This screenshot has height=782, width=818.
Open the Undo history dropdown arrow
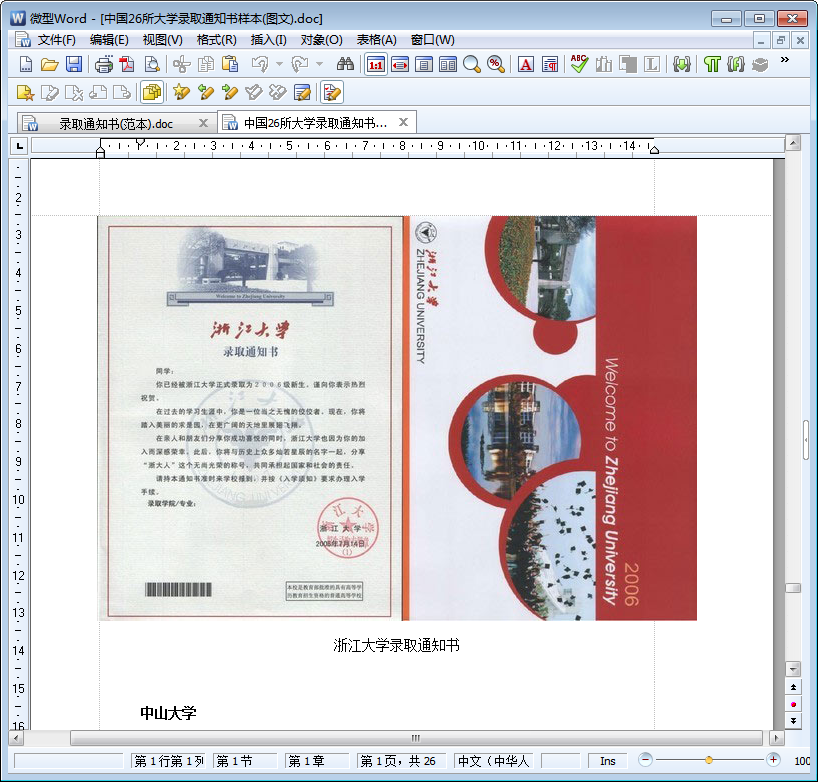coord(279,64)
